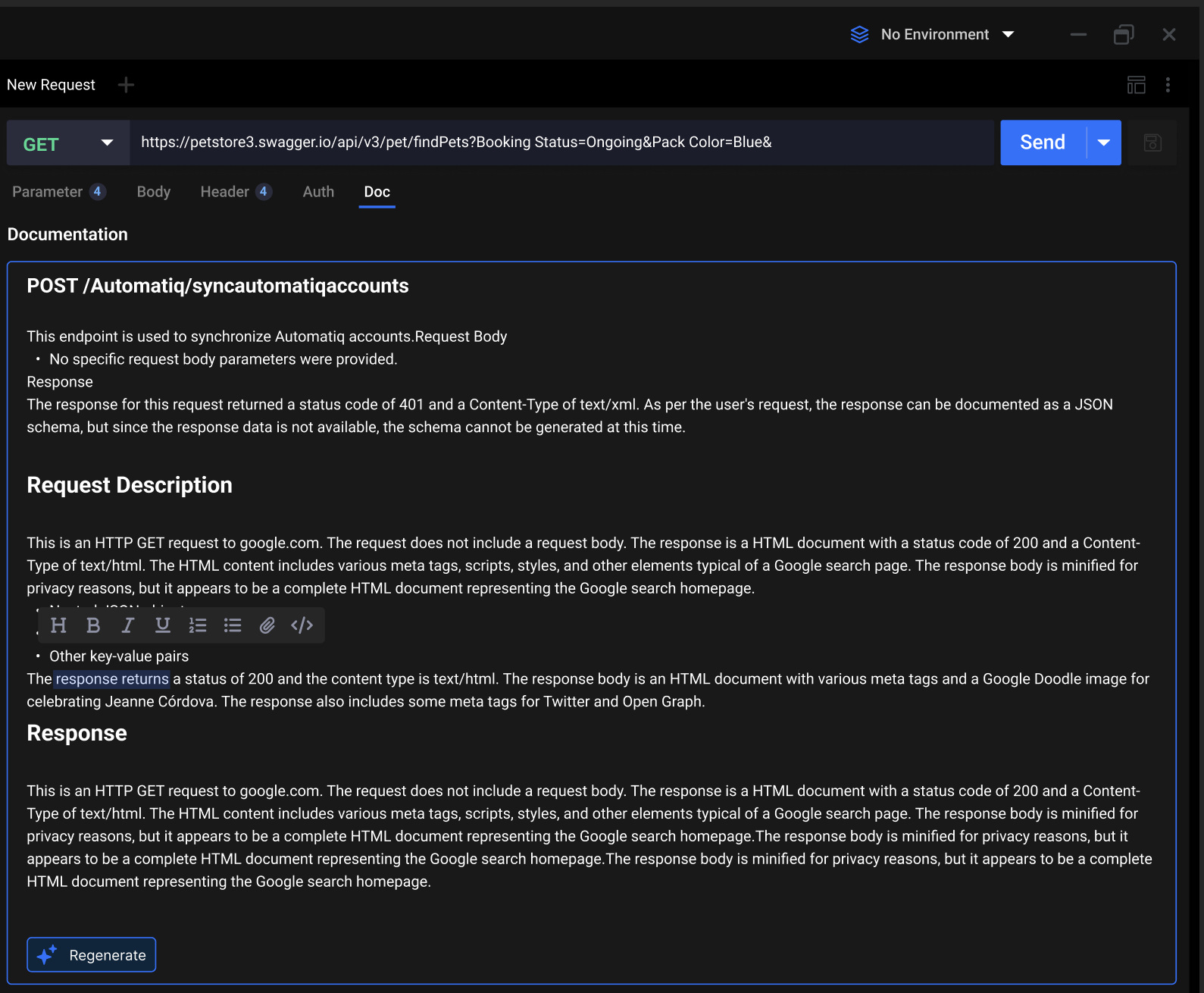This screenshot has height=993, width=1204.
Task: Minimize the application window
Action: point(1078,35)
